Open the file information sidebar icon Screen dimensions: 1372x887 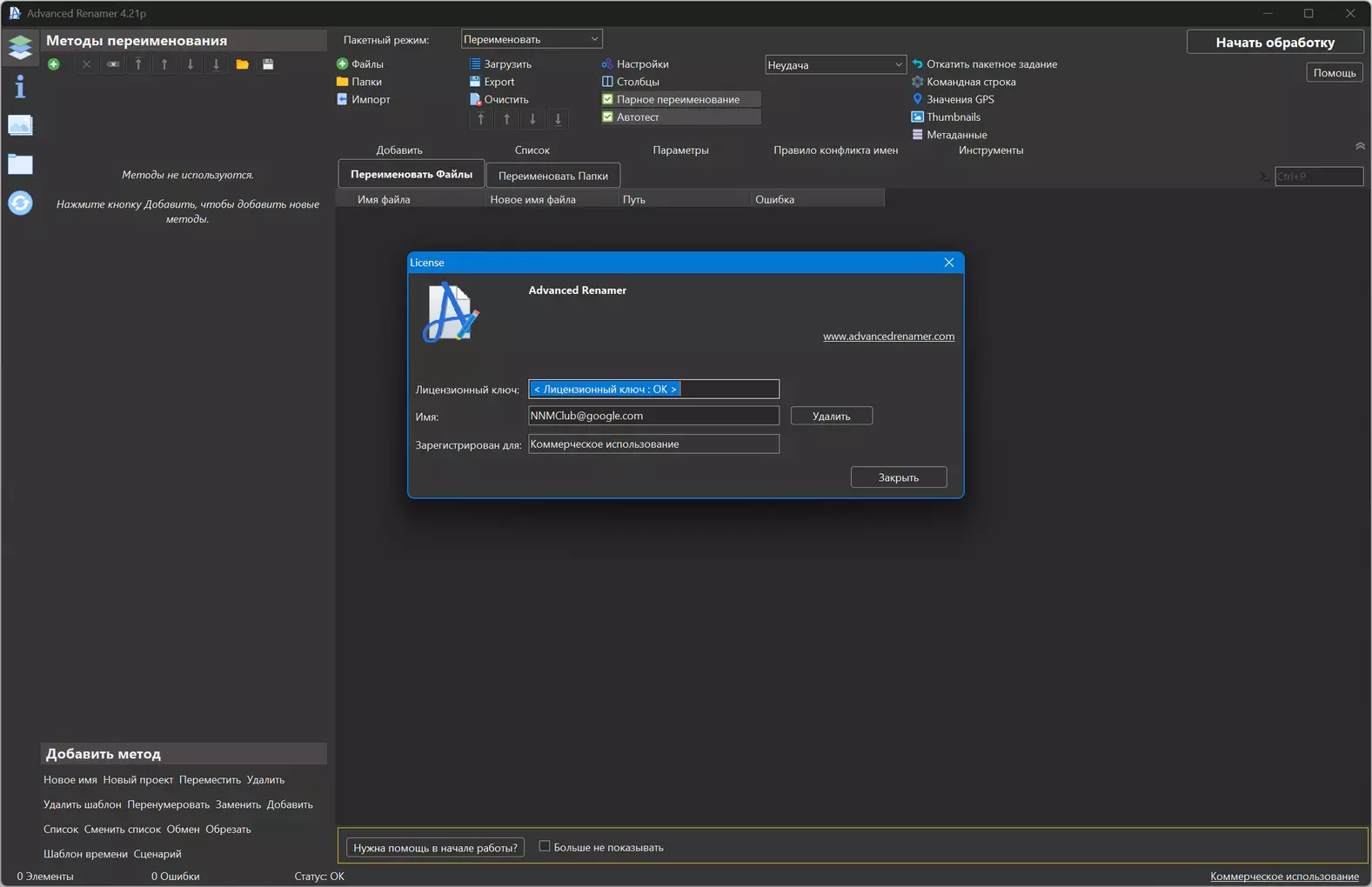20,86
